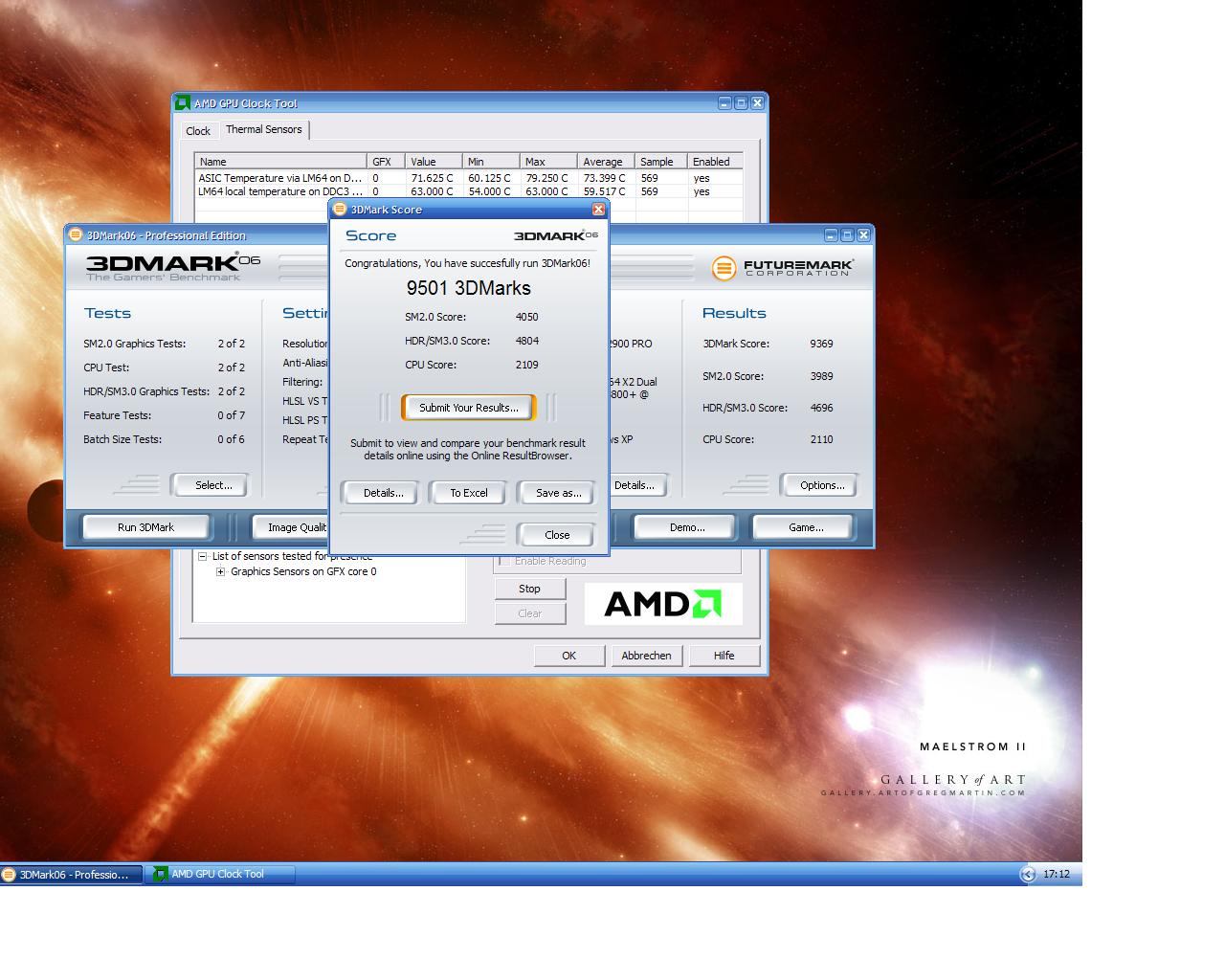This screenshot has width=1225, height=980.
Task: Minimize the 3DMark06 window
Action: [x=831, y=234]
